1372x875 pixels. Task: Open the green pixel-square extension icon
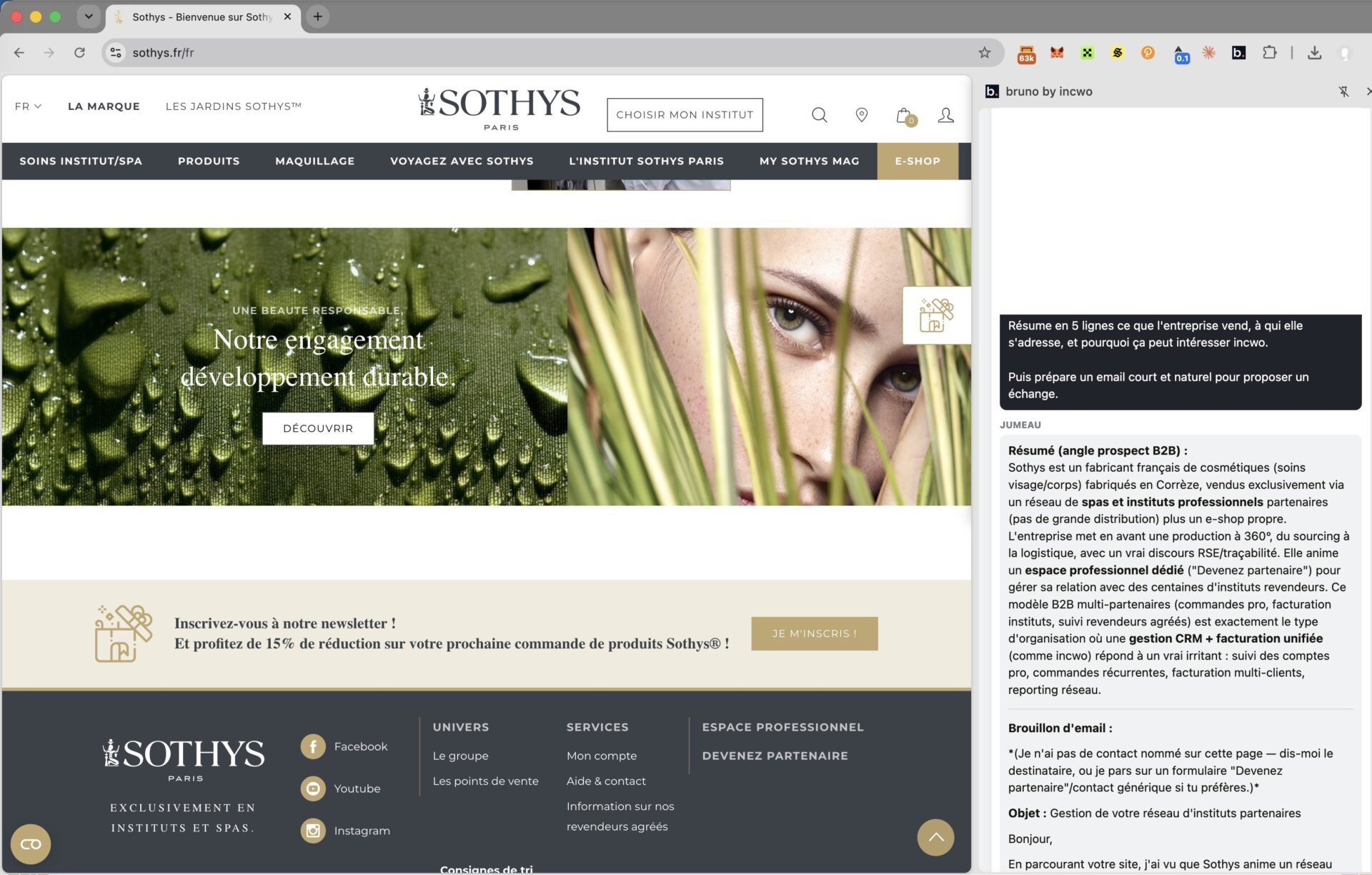(x=1087, y=53)
